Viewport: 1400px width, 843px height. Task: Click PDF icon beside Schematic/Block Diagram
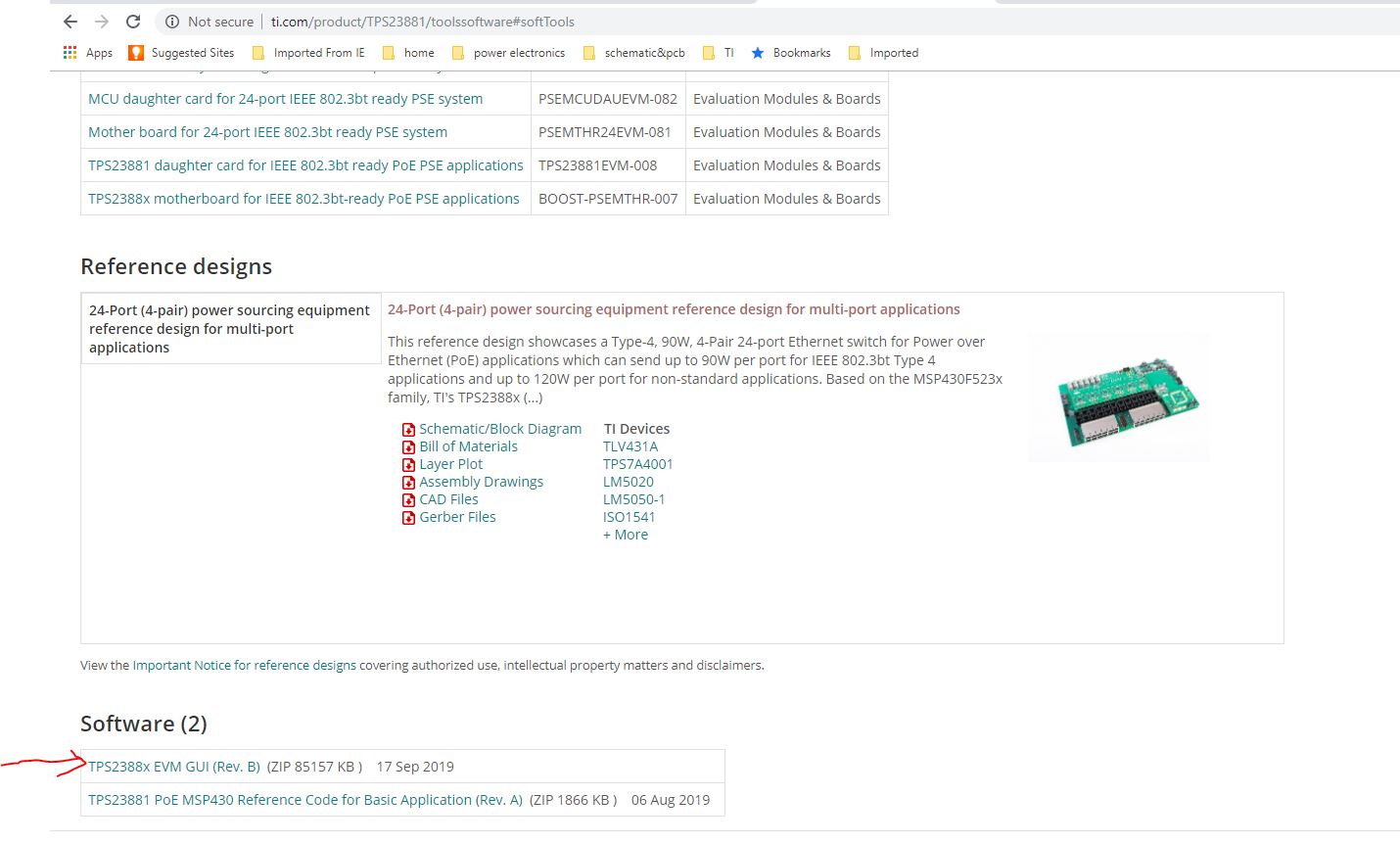pos(409,430)
